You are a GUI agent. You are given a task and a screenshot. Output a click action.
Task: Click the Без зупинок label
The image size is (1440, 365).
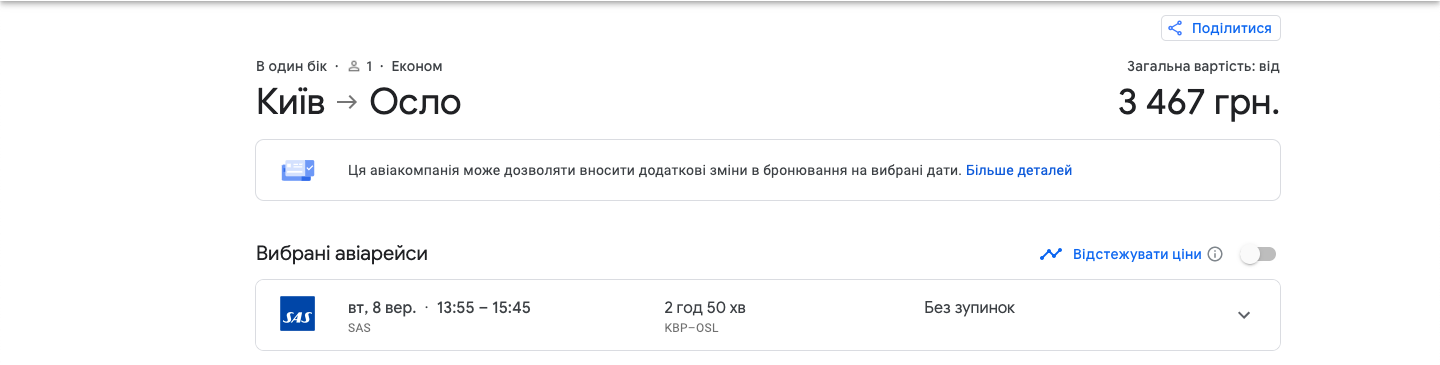(969, 307)
